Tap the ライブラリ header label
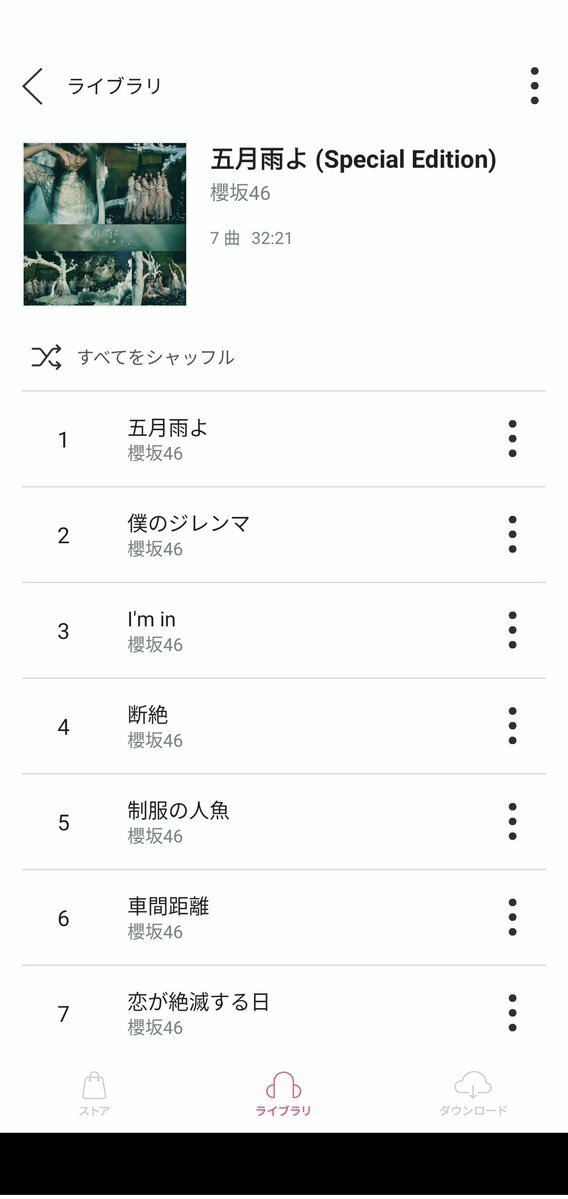Image resolution: width=568 pixels, height=1199 pixels. coord(115,86)
